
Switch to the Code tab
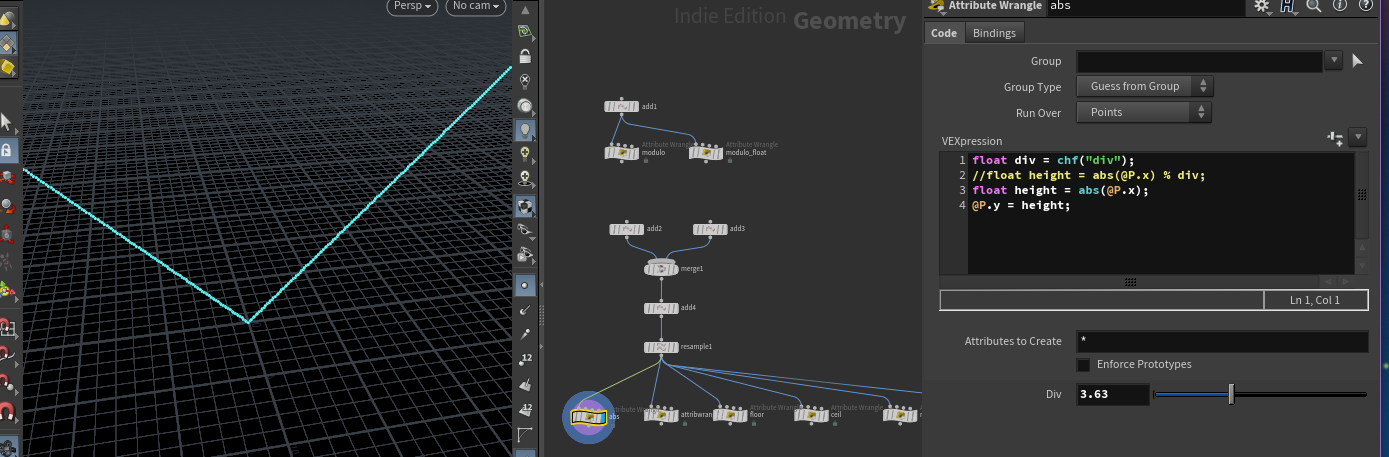pyautogui.click(x=944, y=33)
